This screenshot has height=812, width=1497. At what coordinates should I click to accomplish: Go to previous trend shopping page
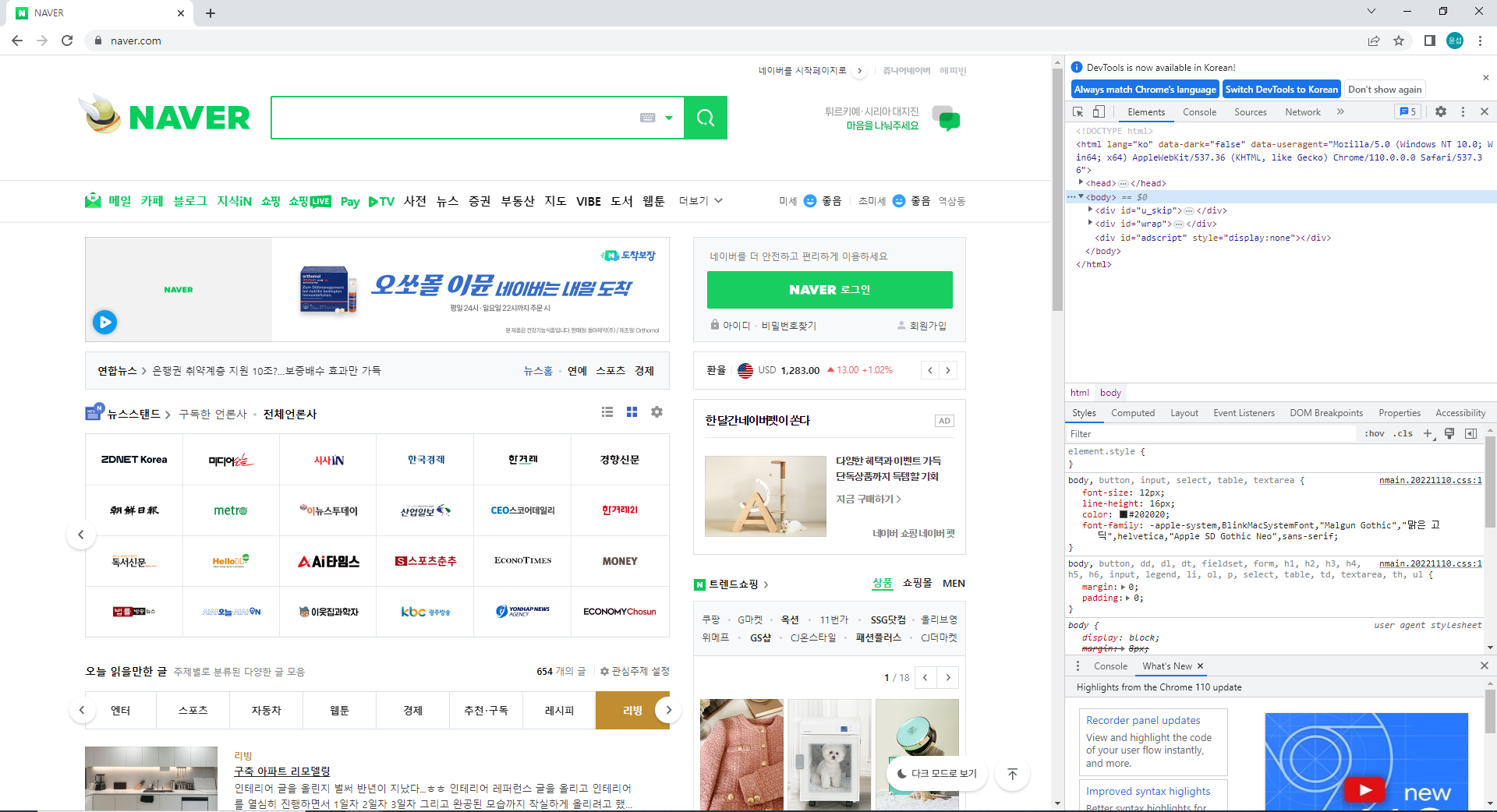click(x=925, y=677)
